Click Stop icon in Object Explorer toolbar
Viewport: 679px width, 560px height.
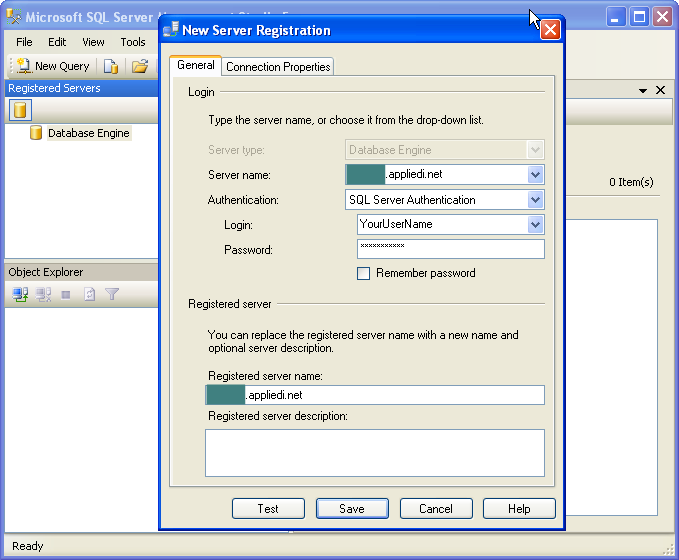66,295
